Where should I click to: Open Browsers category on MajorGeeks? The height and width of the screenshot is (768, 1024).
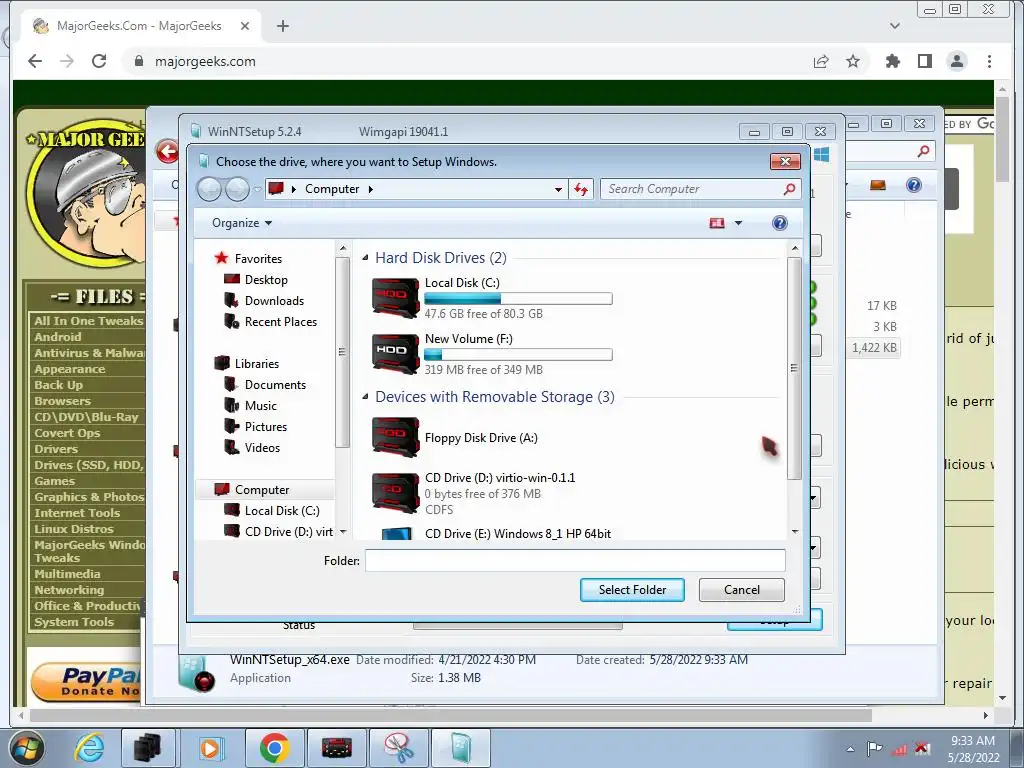(x=62, y=401)
